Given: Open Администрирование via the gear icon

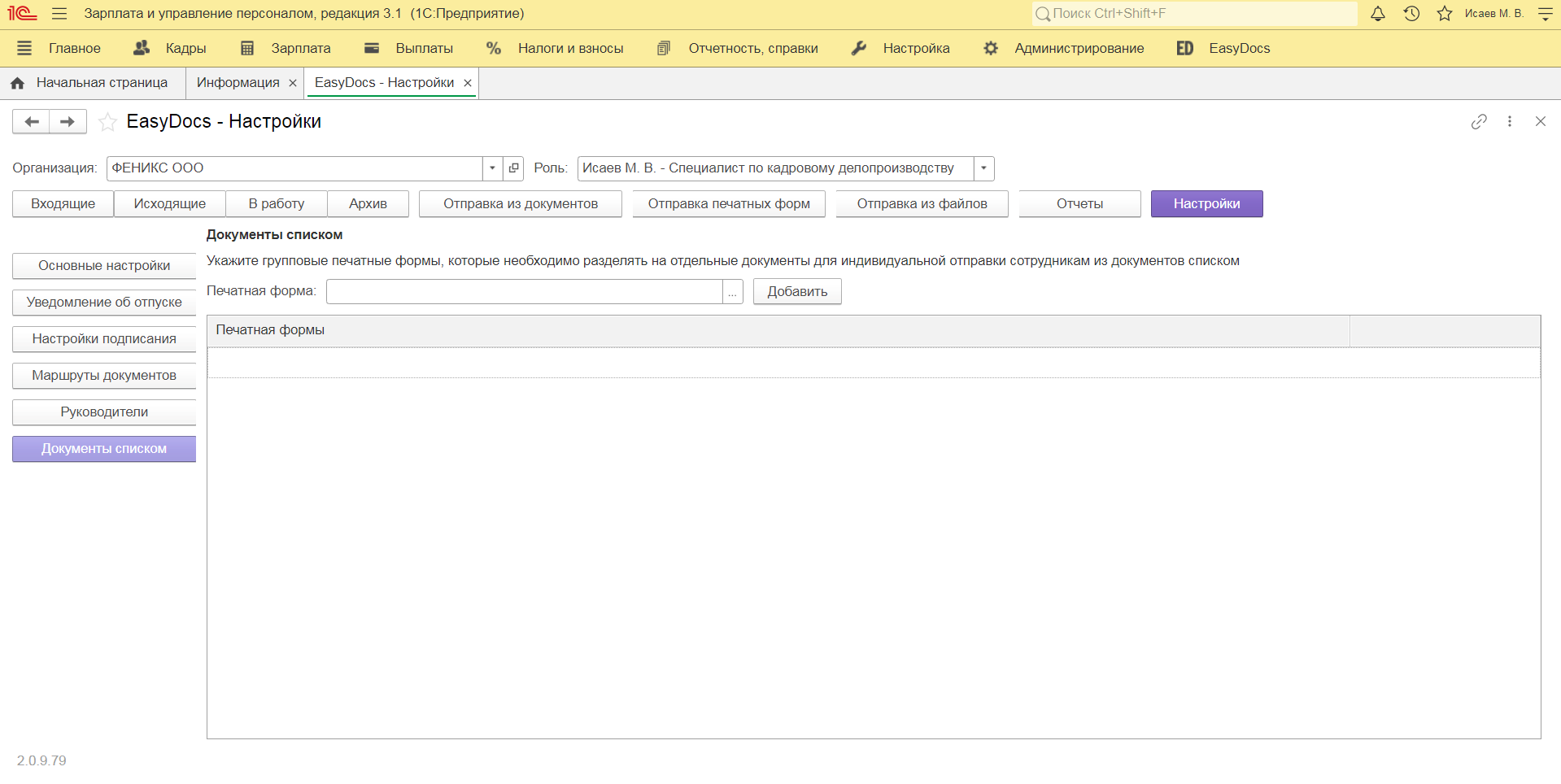Looking at the screenshot, I should tap(991, 48).
